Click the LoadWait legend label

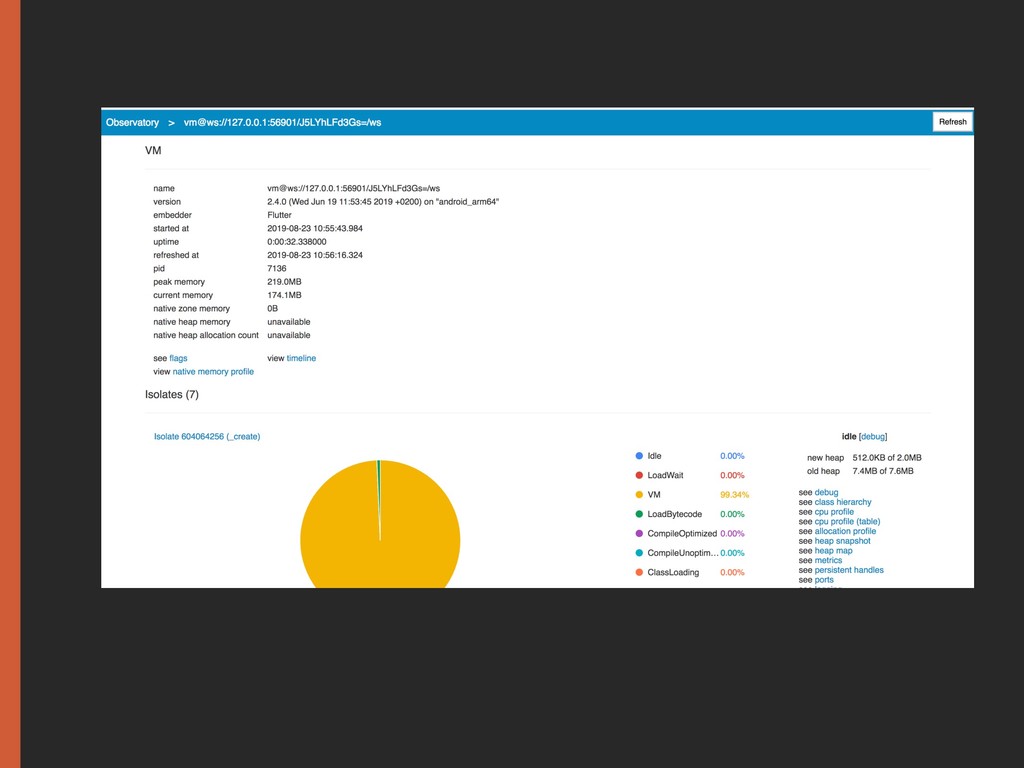(665, 475)
